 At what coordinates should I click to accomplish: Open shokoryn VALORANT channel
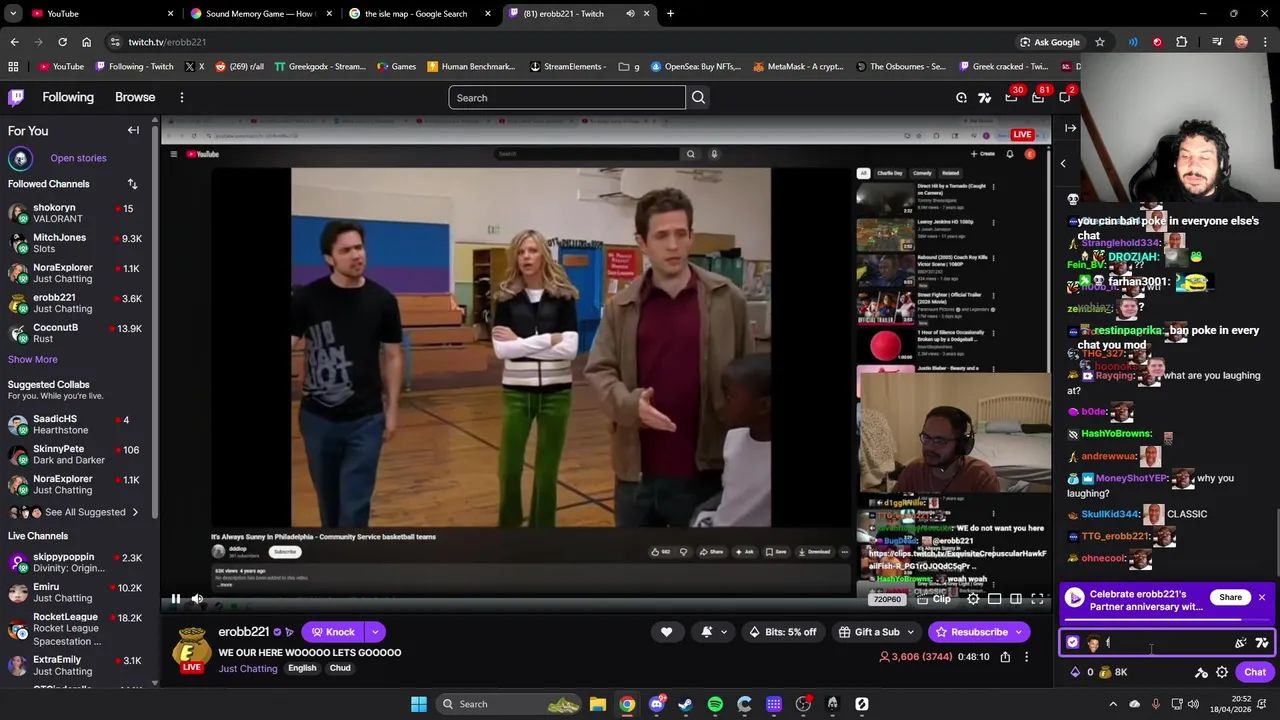pos(77,214)
